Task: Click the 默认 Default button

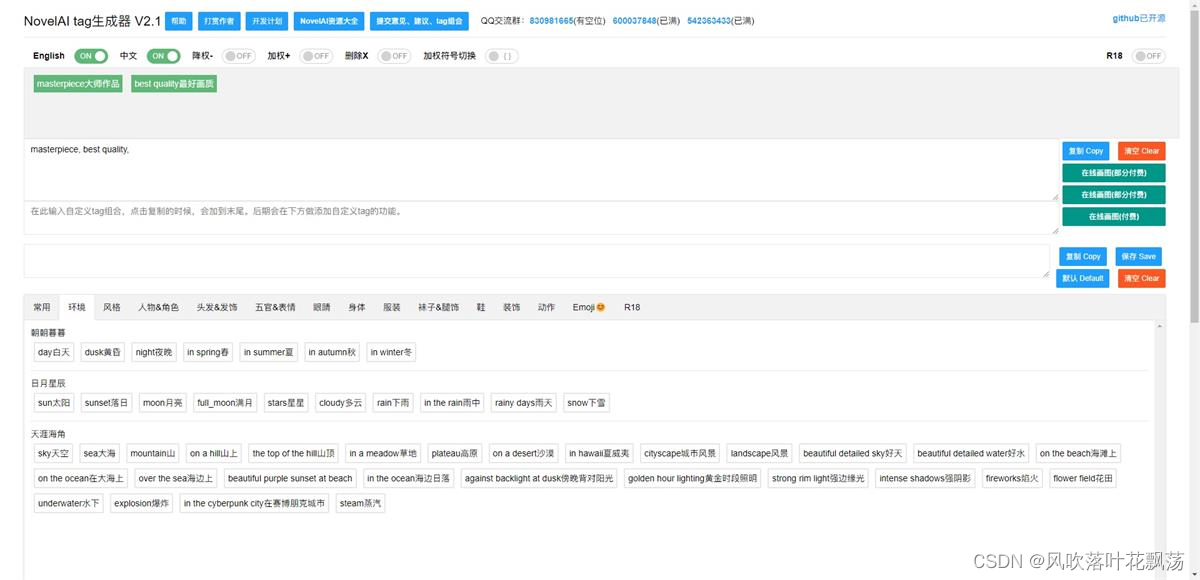Action: (1083, 278)
